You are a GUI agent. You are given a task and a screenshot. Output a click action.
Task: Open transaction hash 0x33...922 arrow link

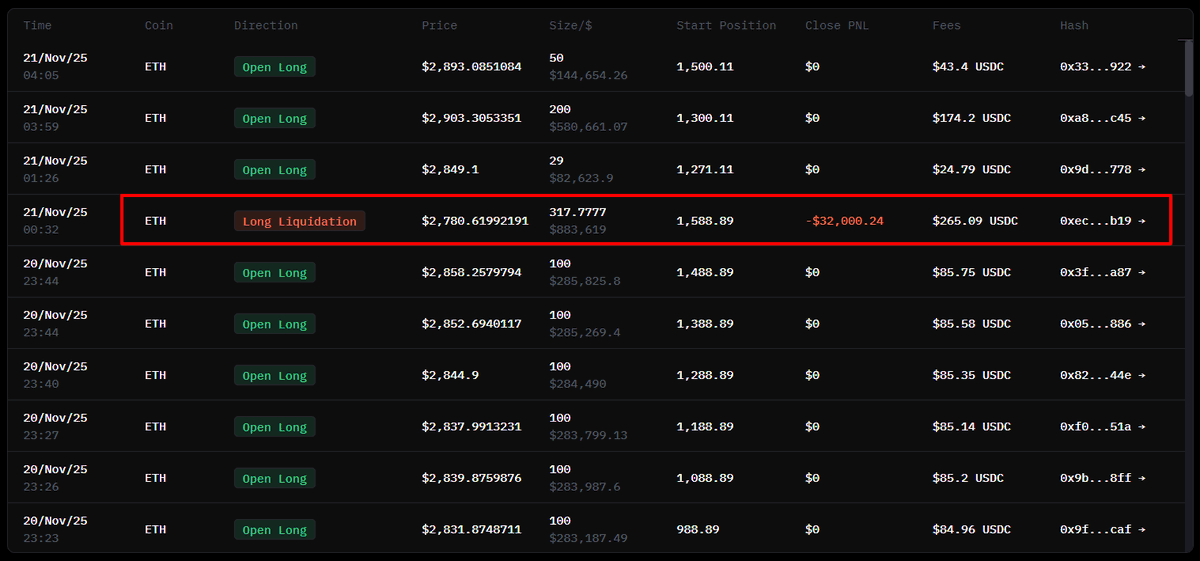point(1141,67)
